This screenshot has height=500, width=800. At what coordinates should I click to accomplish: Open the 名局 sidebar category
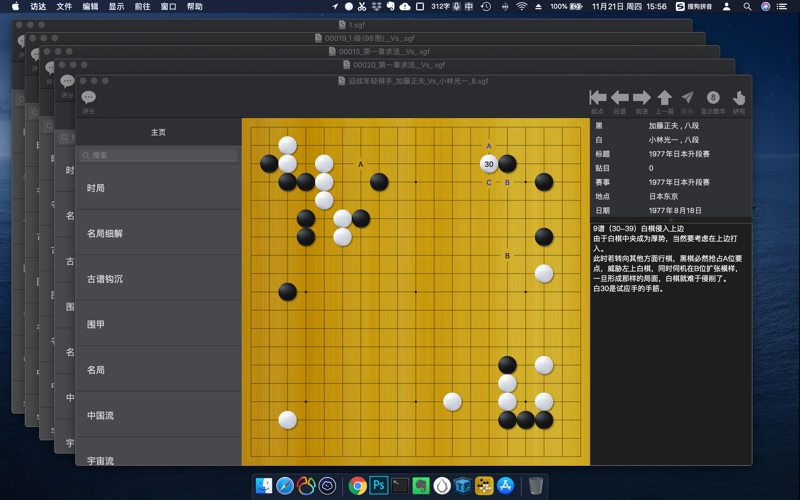click(x=159, y=369)
